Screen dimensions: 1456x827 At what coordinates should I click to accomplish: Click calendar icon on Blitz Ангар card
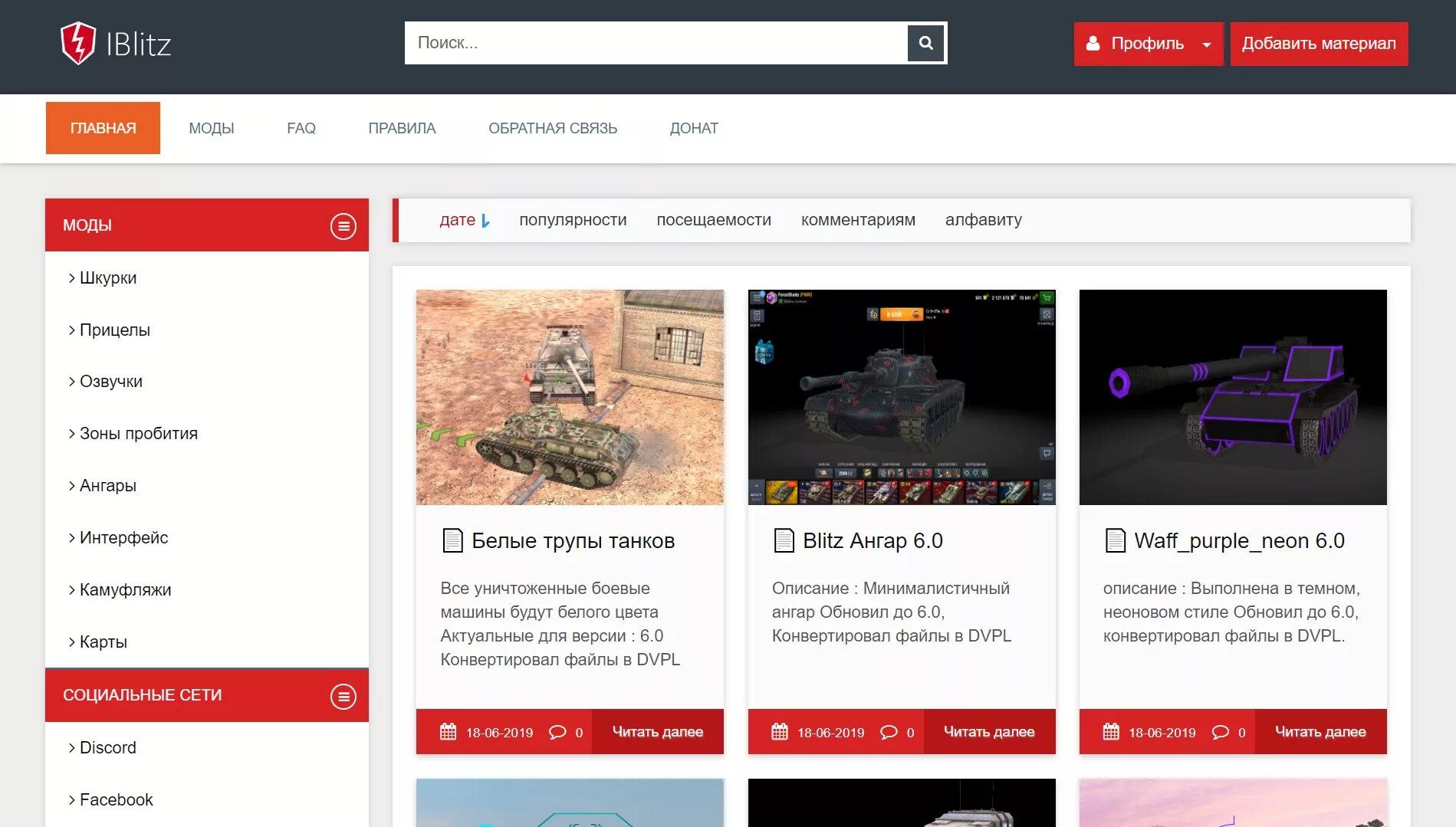coord(780,732)
